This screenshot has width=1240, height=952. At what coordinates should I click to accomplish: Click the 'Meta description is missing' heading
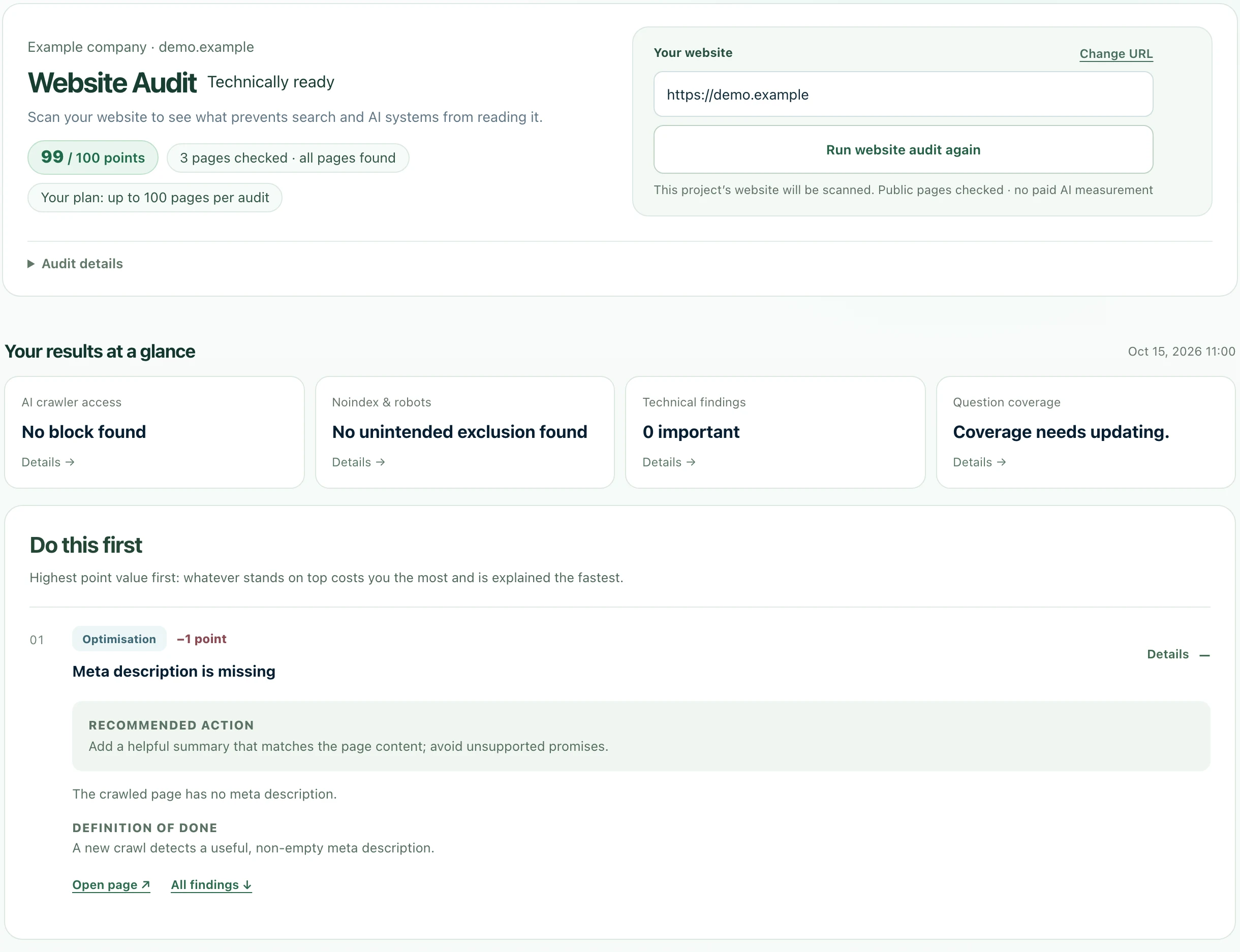174,671
